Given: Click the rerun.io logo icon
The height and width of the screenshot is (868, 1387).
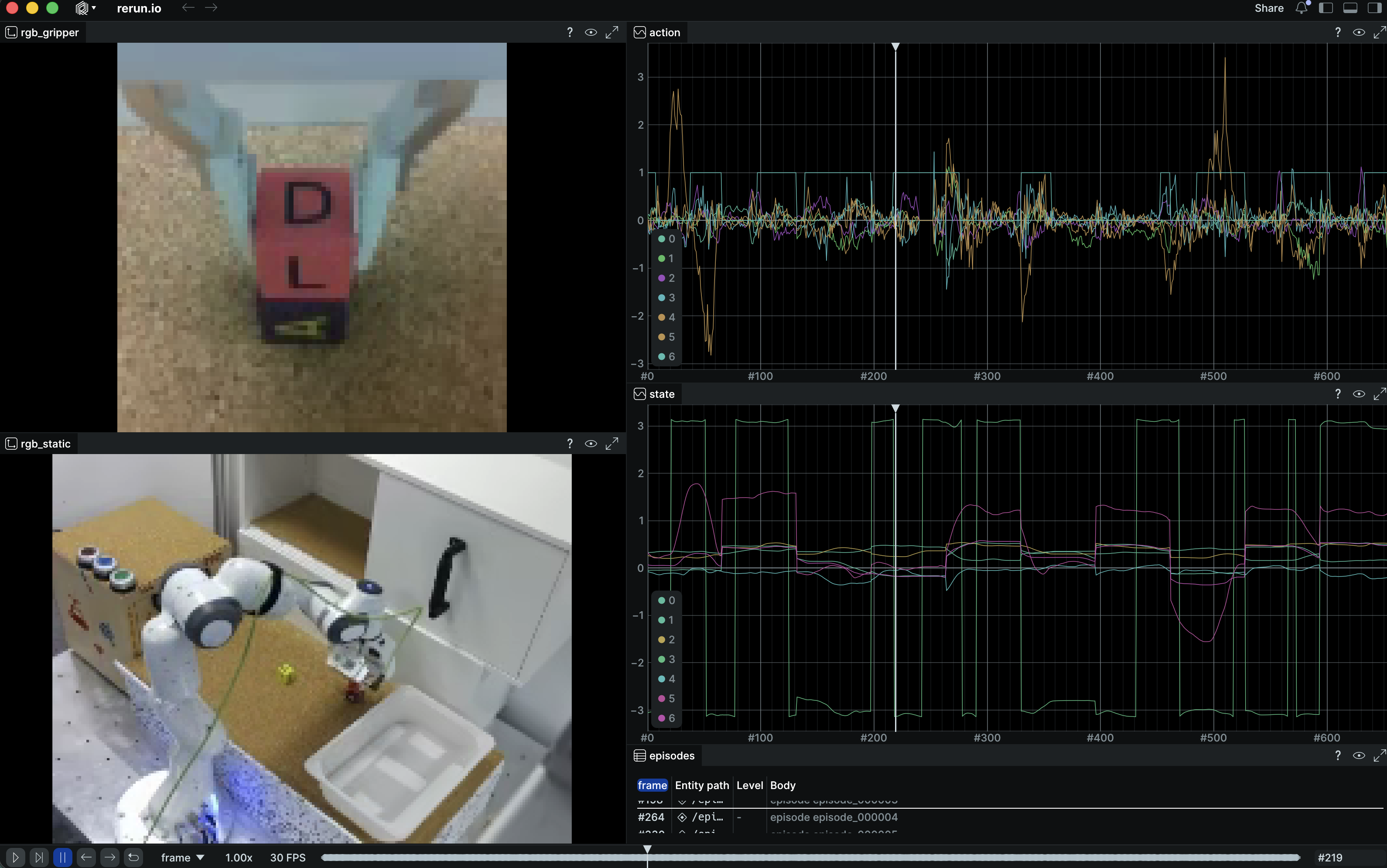Looking at the screenshot, I should 82,7.
